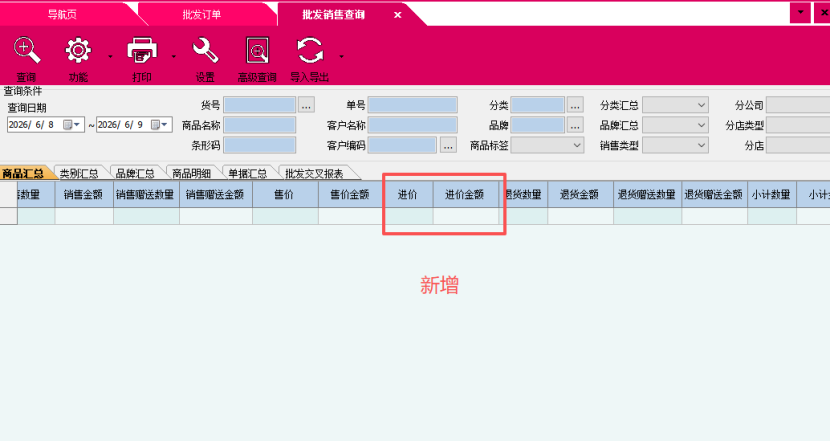This screenshot has width=830, height=441.
Task: Click the 售价金额 column header
Action: 350,194
